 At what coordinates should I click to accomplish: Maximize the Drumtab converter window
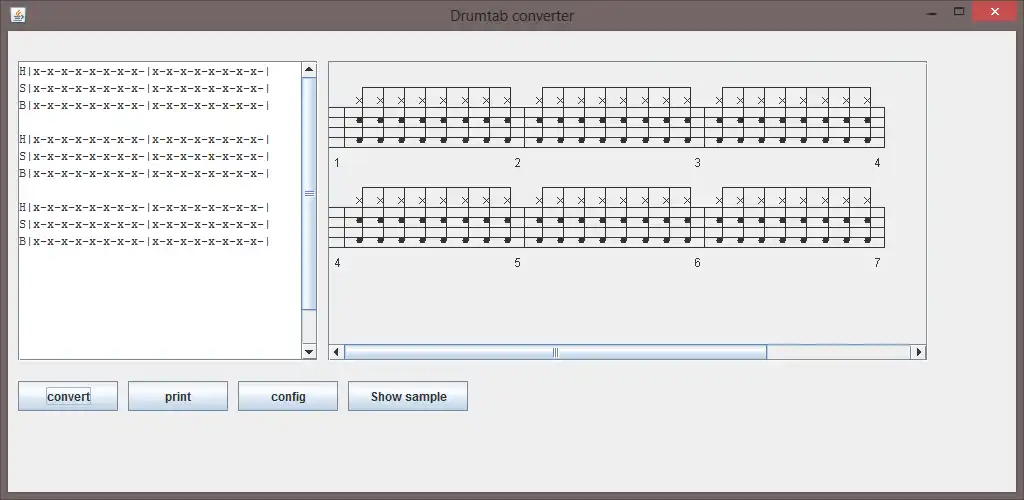click(959, 11)
